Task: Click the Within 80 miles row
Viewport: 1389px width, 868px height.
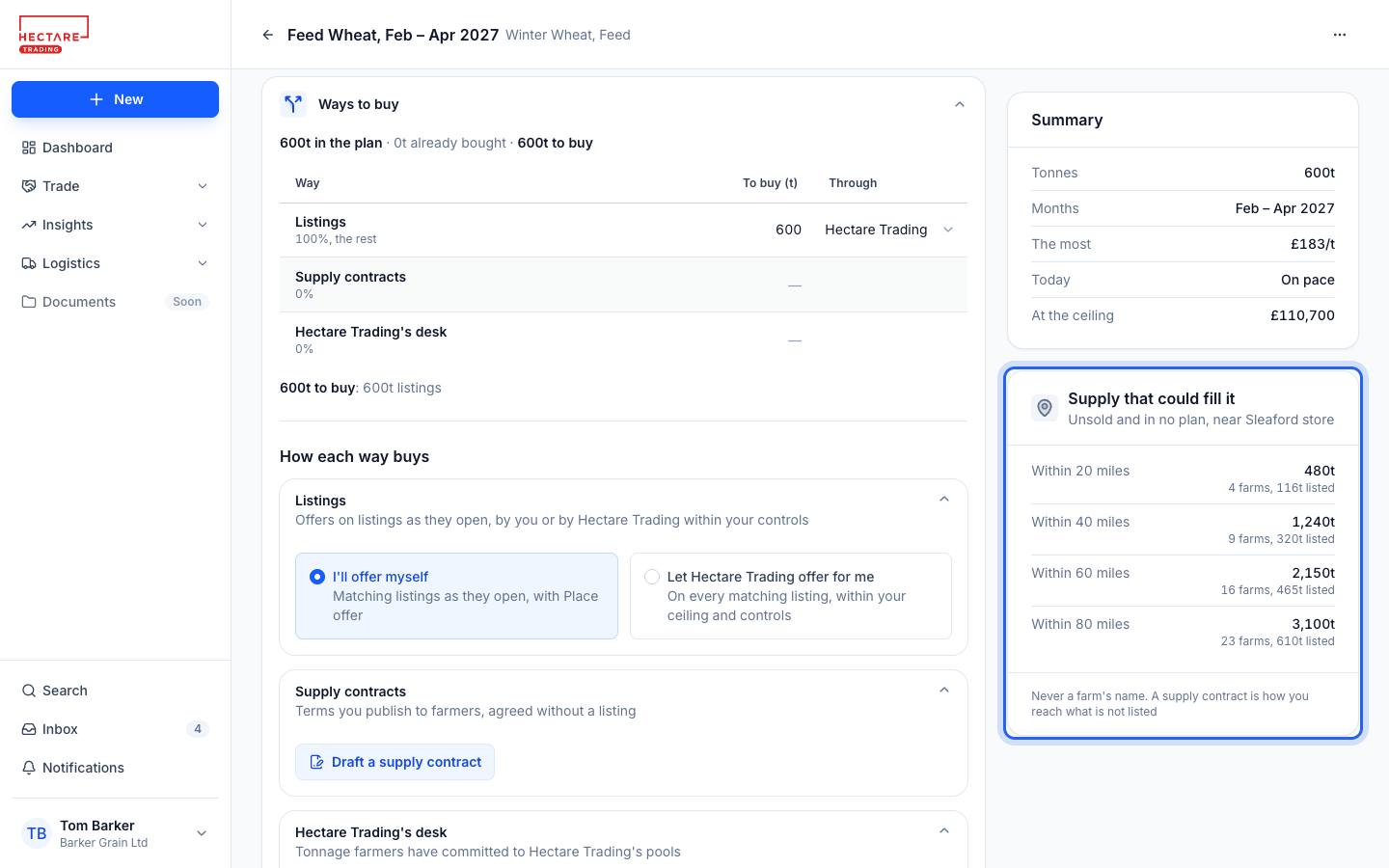Action: (1183, 632)
